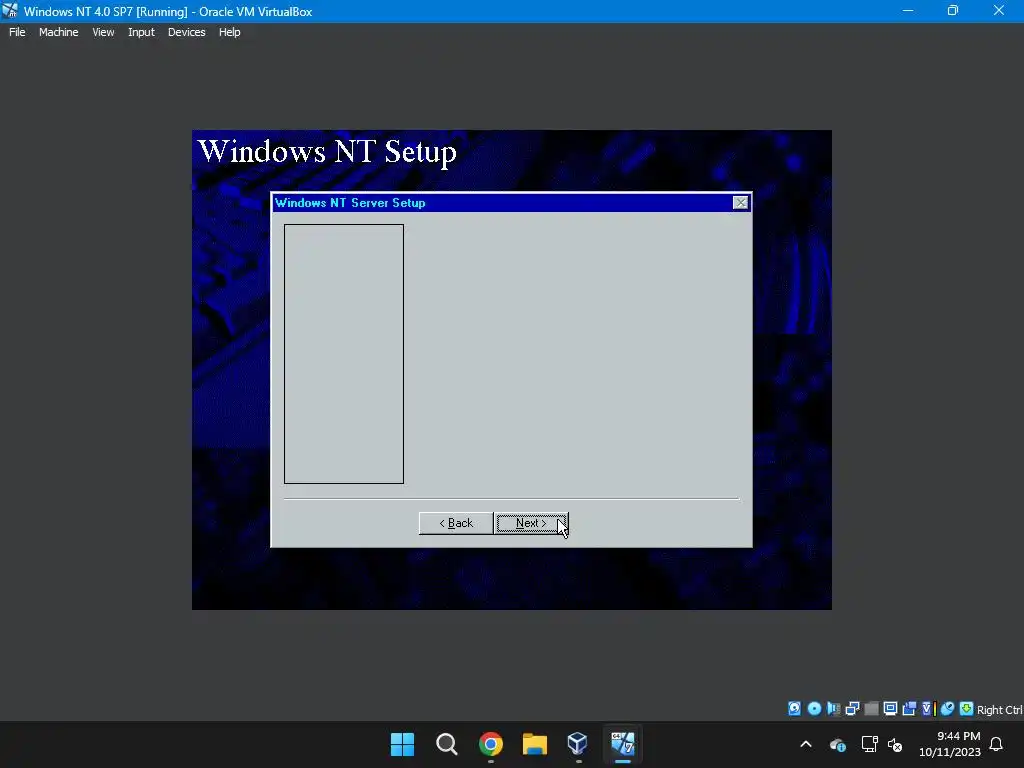Open the View menu
Screen dimensions: 1024x768
coord(103,32)
